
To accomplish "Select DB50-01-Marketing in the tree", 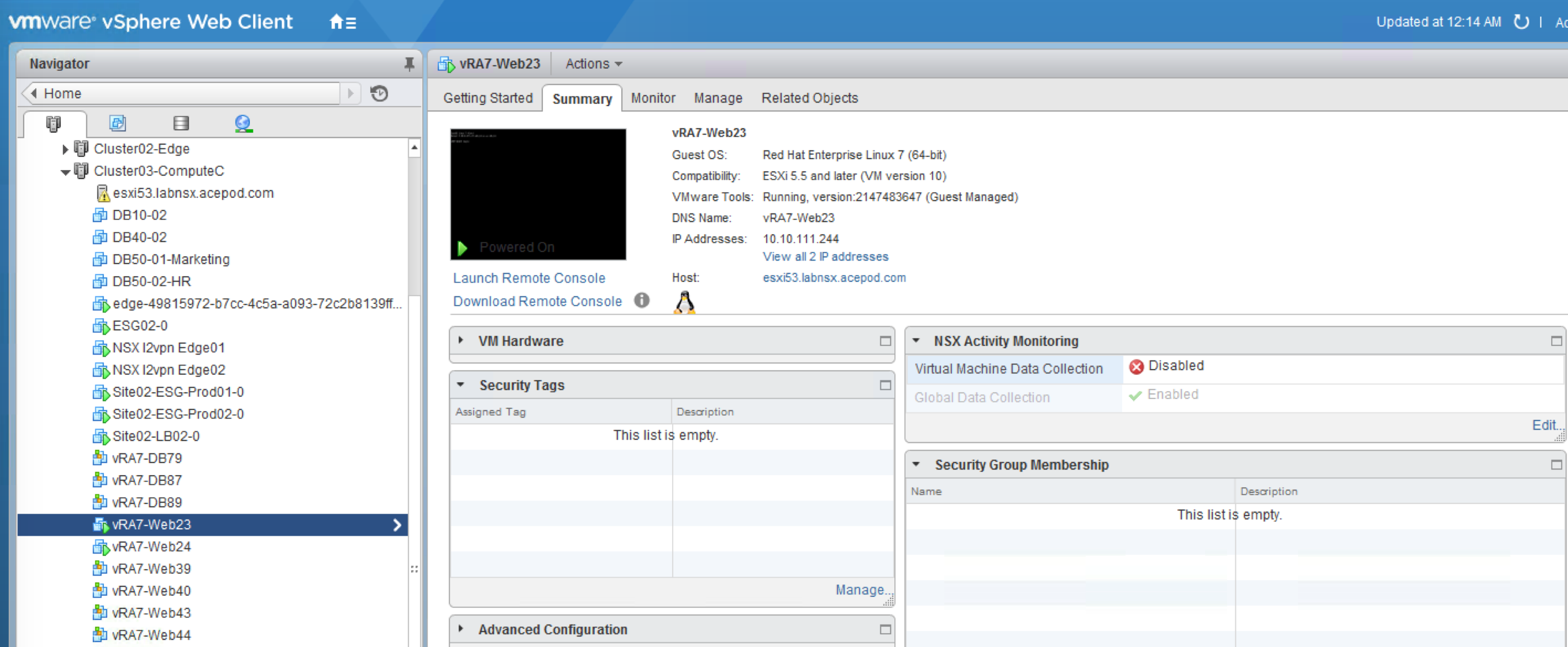I will [x=171, y=259].
